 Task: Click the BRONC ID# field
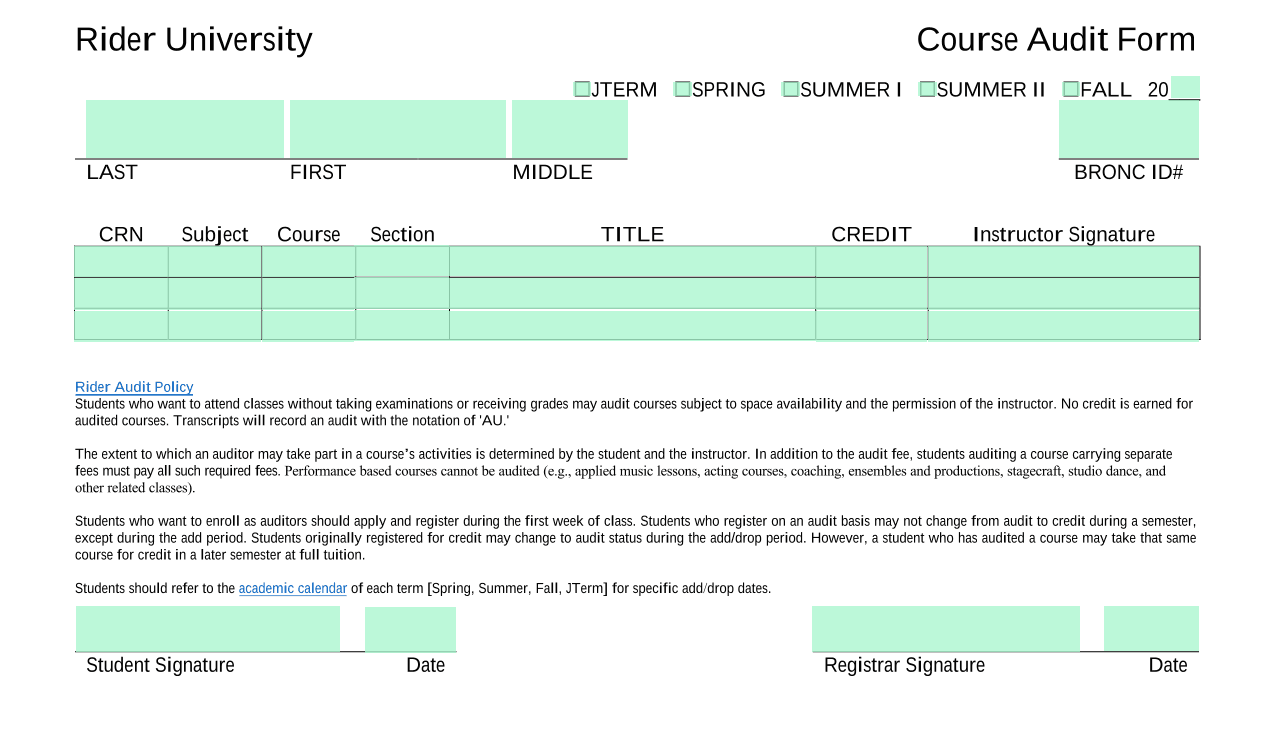point(1129,129)
